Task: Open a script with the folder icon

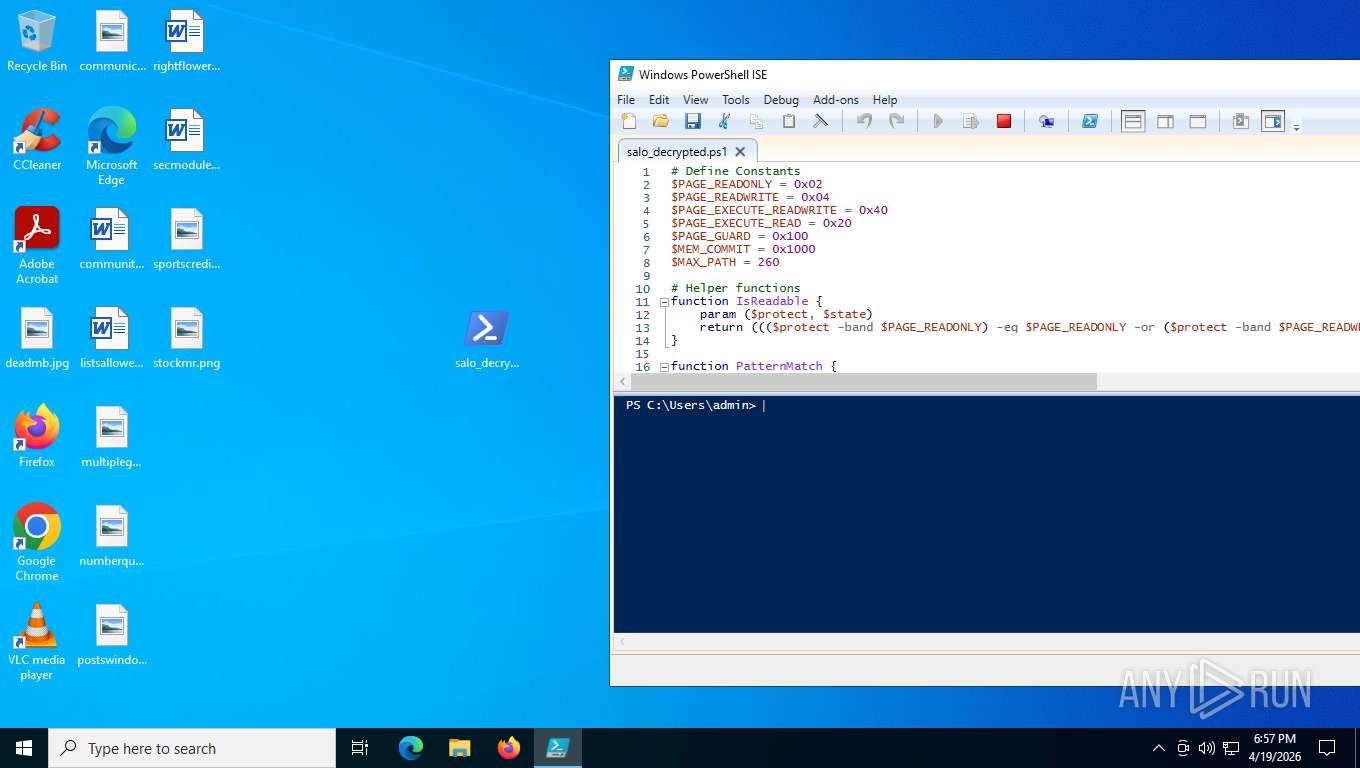Action: pyautogui.click(x=660, y=121)
